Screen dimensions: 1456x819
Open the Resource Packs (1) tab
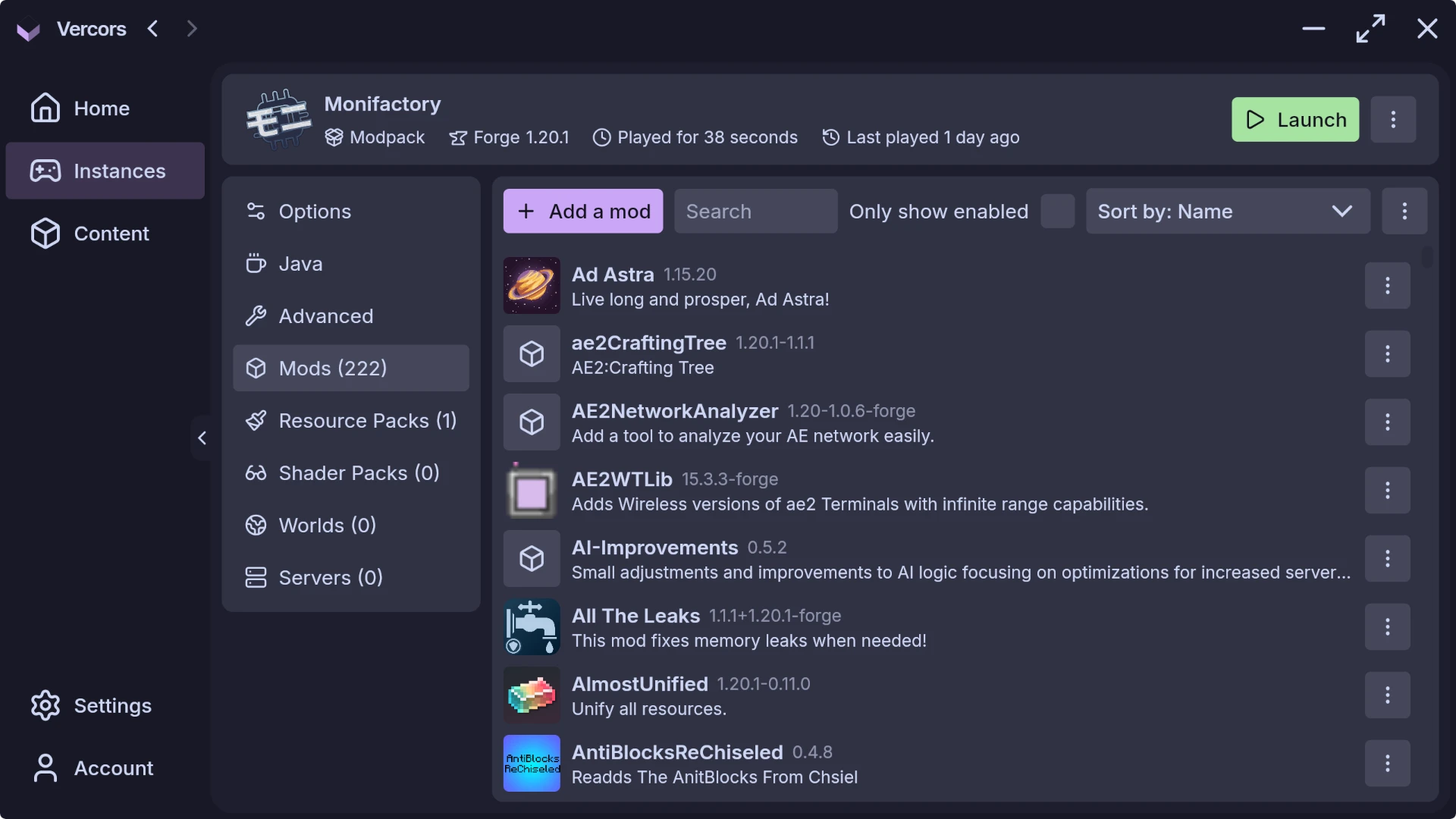[351, 420]
